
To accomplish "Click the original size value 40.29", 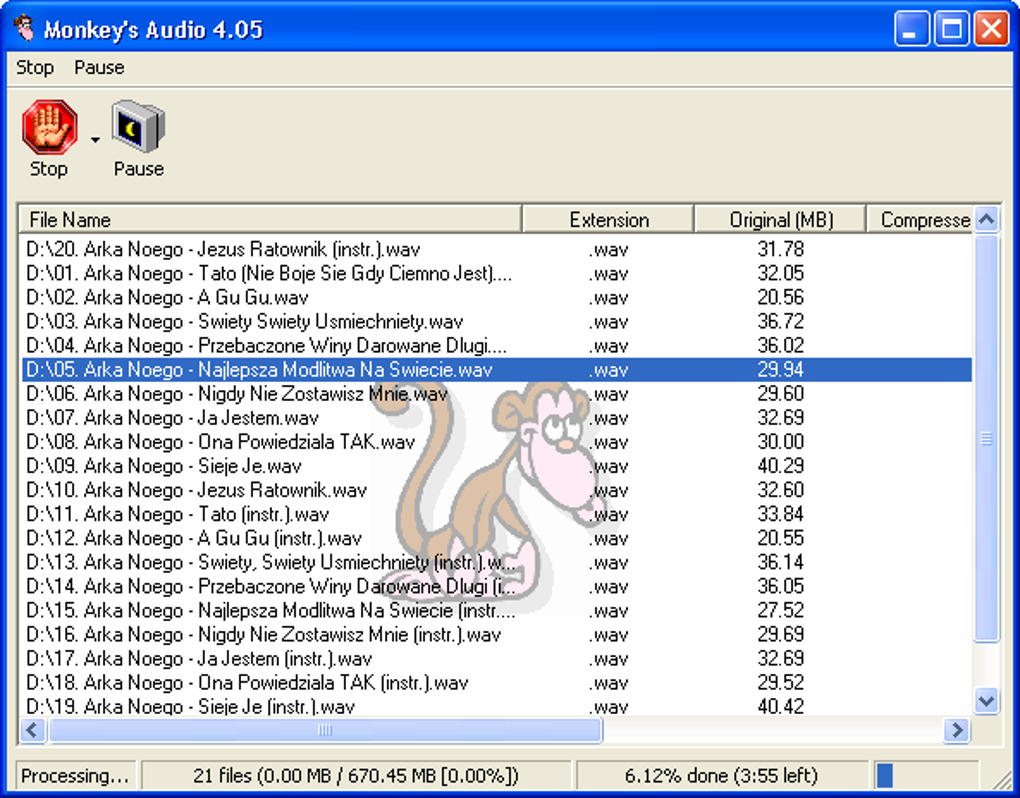I will 781,466.
